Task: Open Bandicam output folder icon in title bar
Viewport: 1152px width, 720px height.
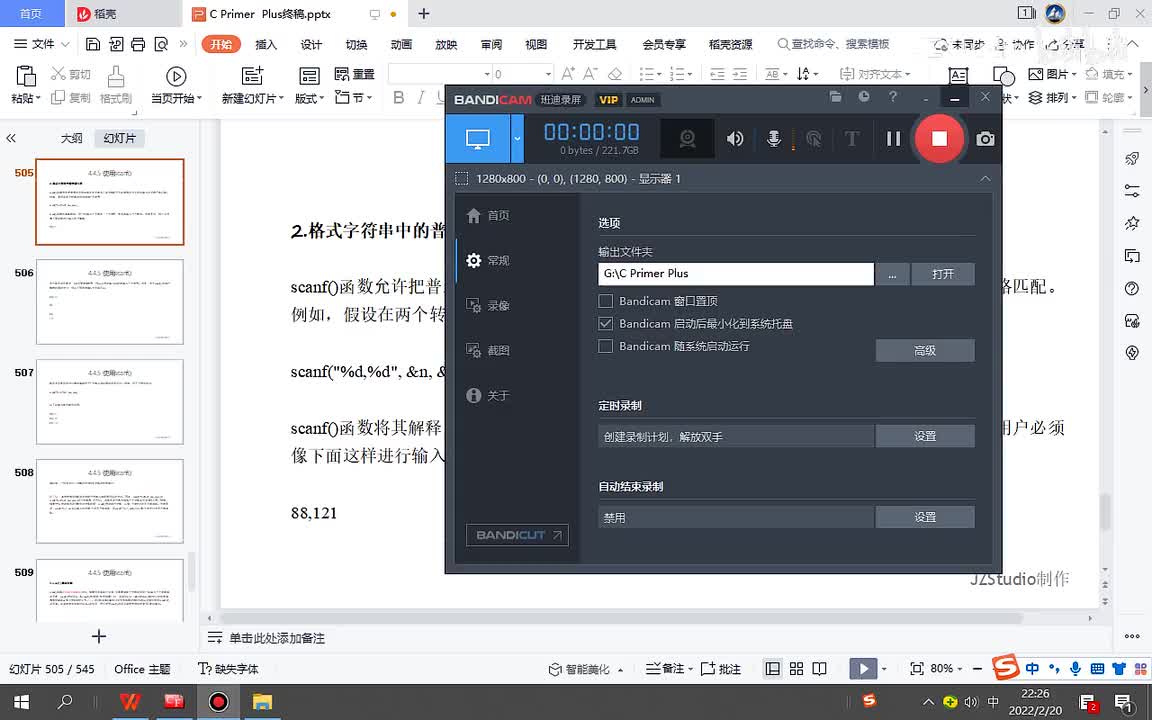Action: pos(835,96)
